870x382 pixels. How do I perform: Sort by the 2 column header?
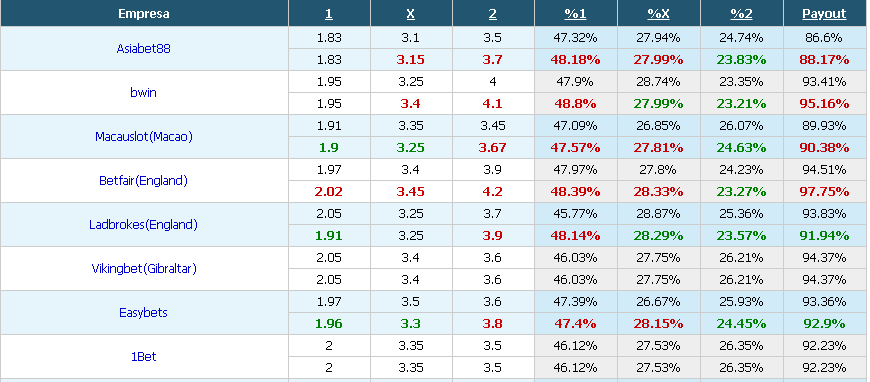point(493,14)
